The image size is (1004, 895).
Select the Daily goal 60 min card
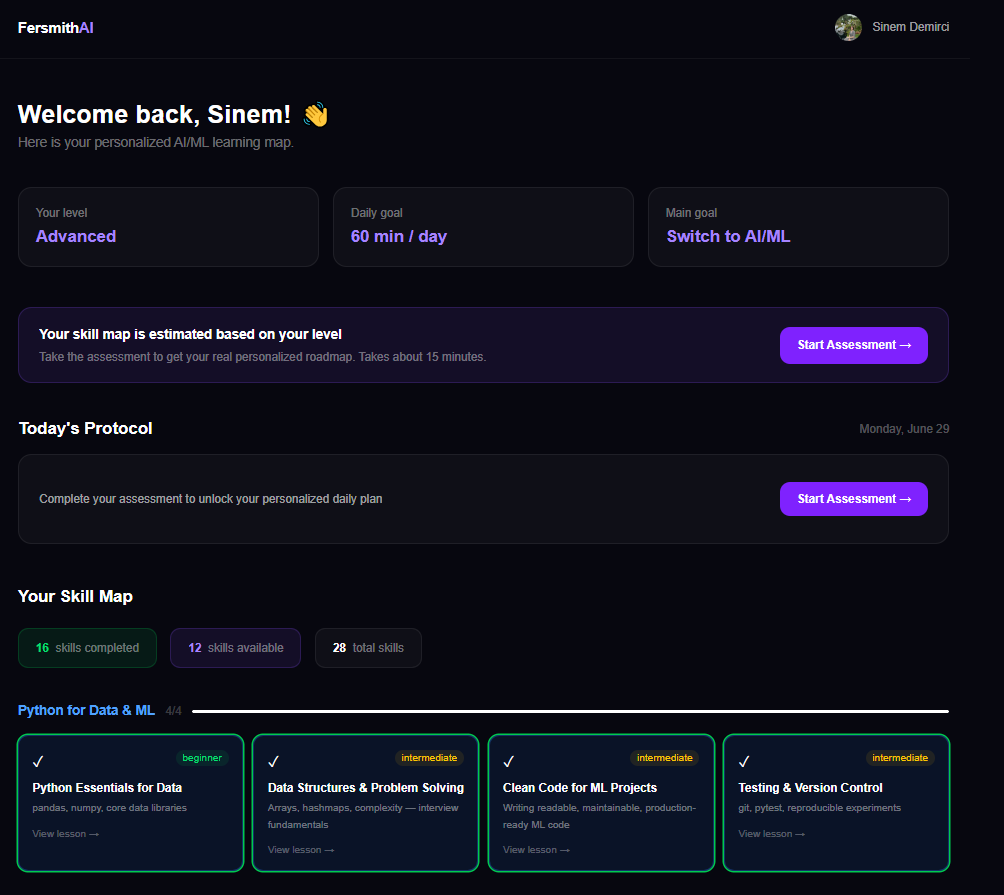point(483,227)
